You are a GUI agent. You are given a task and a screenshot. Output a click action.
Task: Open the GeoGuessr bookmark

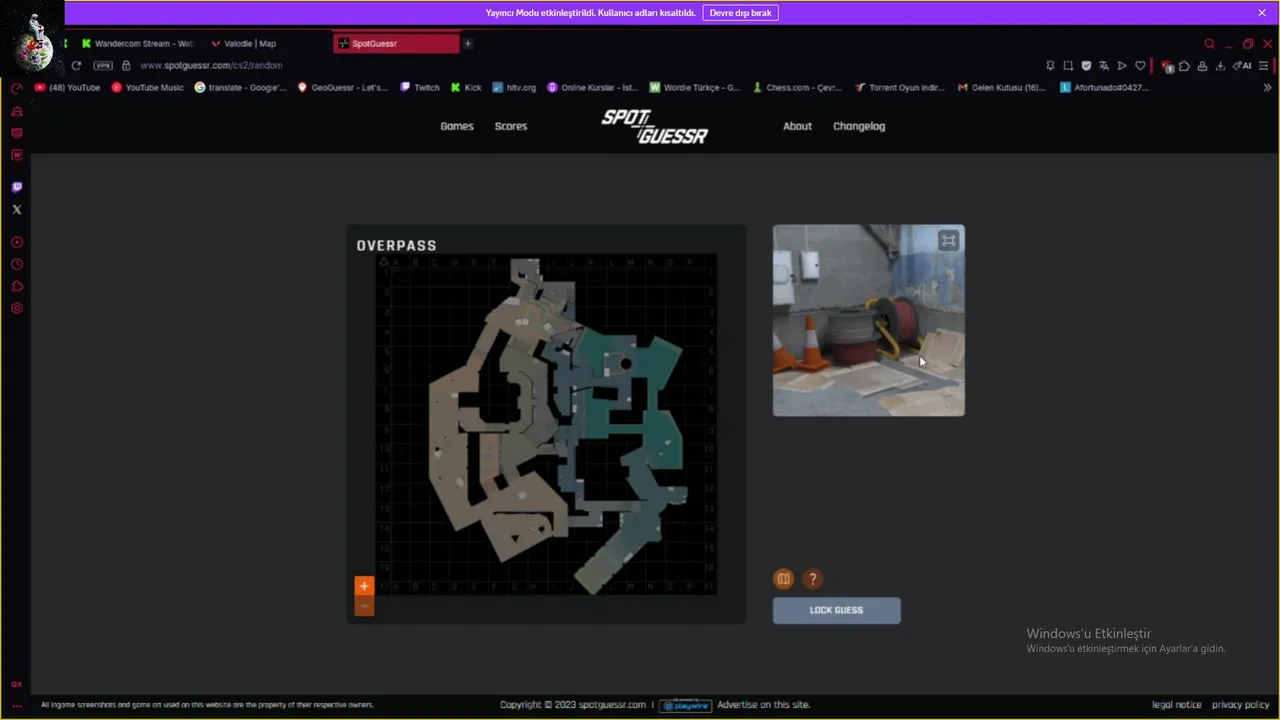click(343, 88)
